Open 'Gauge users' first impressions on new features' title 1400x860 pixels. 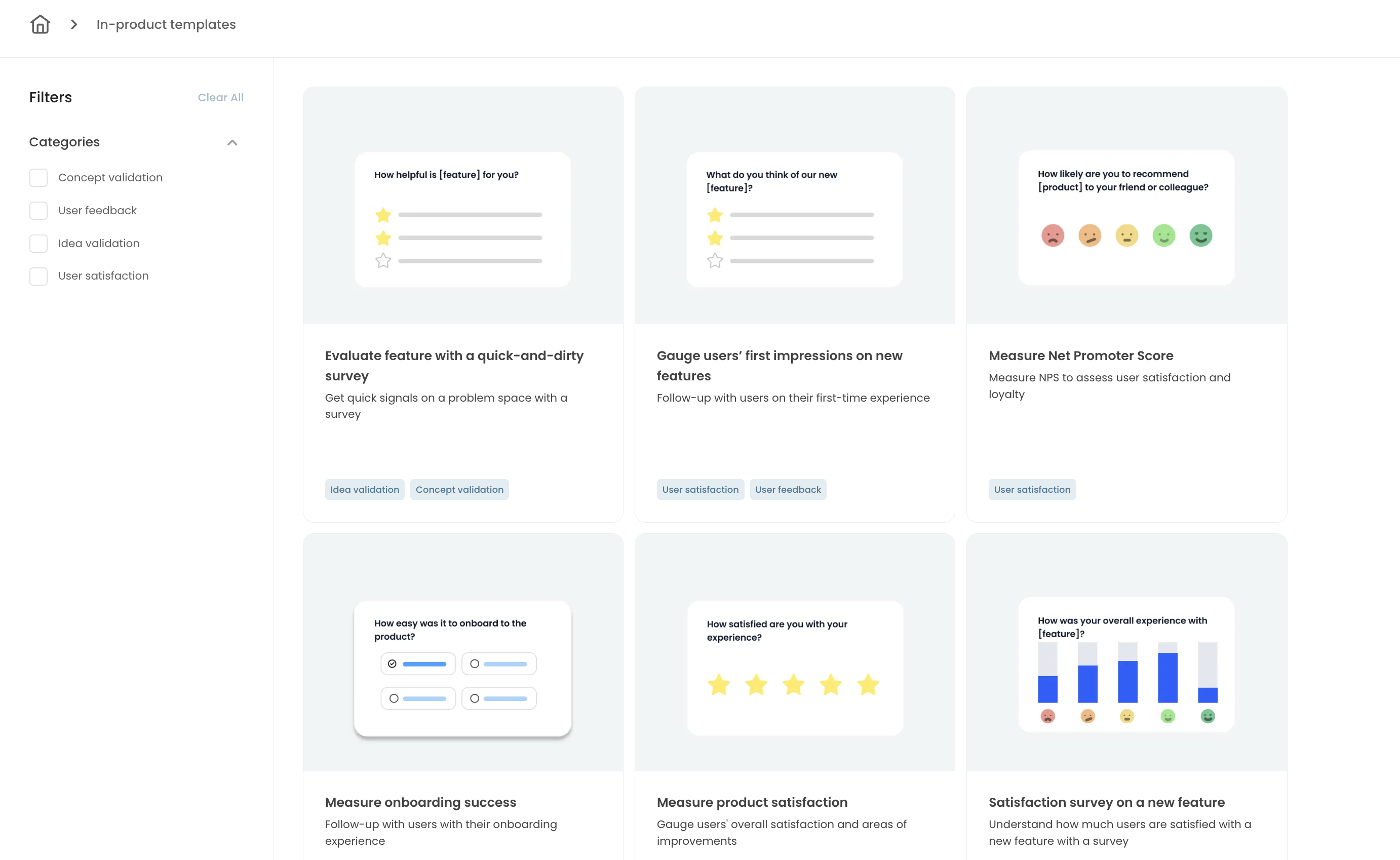pos(780,366)
